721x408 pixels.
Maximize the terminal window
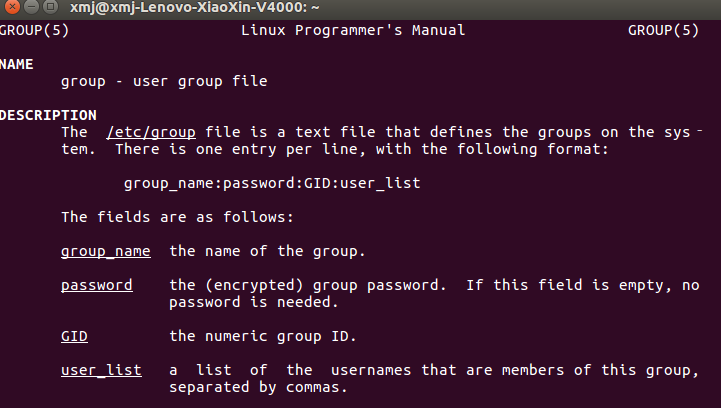(x=48, y=7)
